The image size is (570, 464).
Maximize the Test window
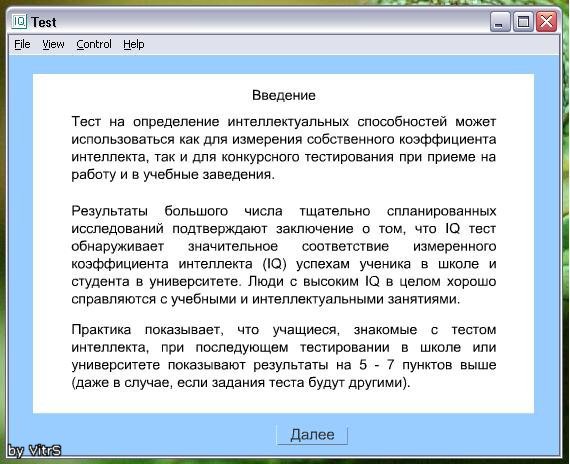tap(523, 21)
